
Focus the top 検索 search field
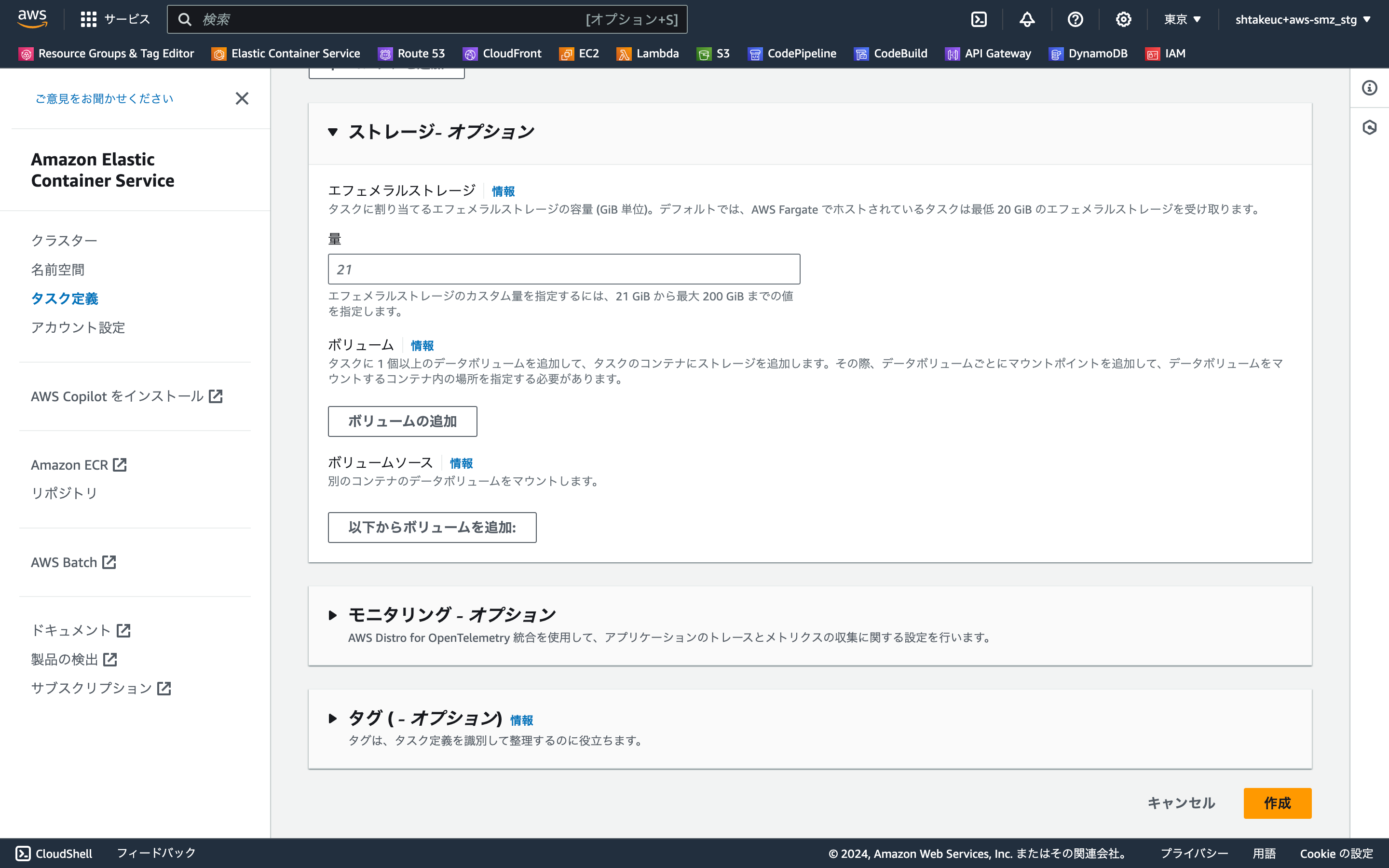427,19
